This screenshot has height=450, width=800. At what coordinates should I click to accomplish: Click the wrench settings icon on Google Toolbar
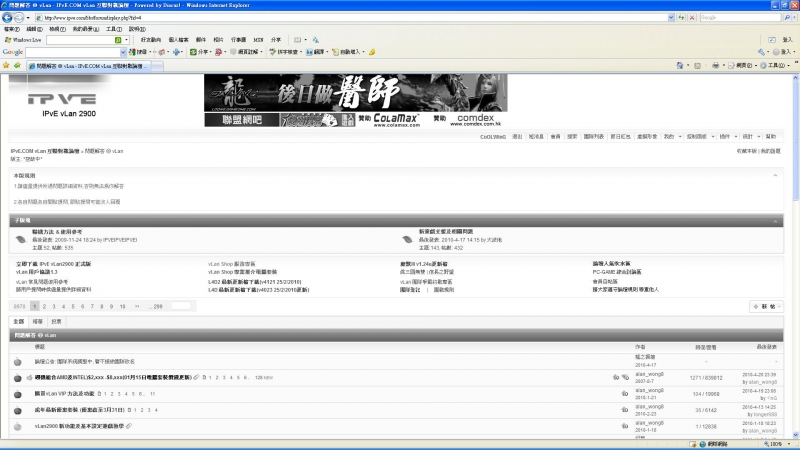point(761,52)
